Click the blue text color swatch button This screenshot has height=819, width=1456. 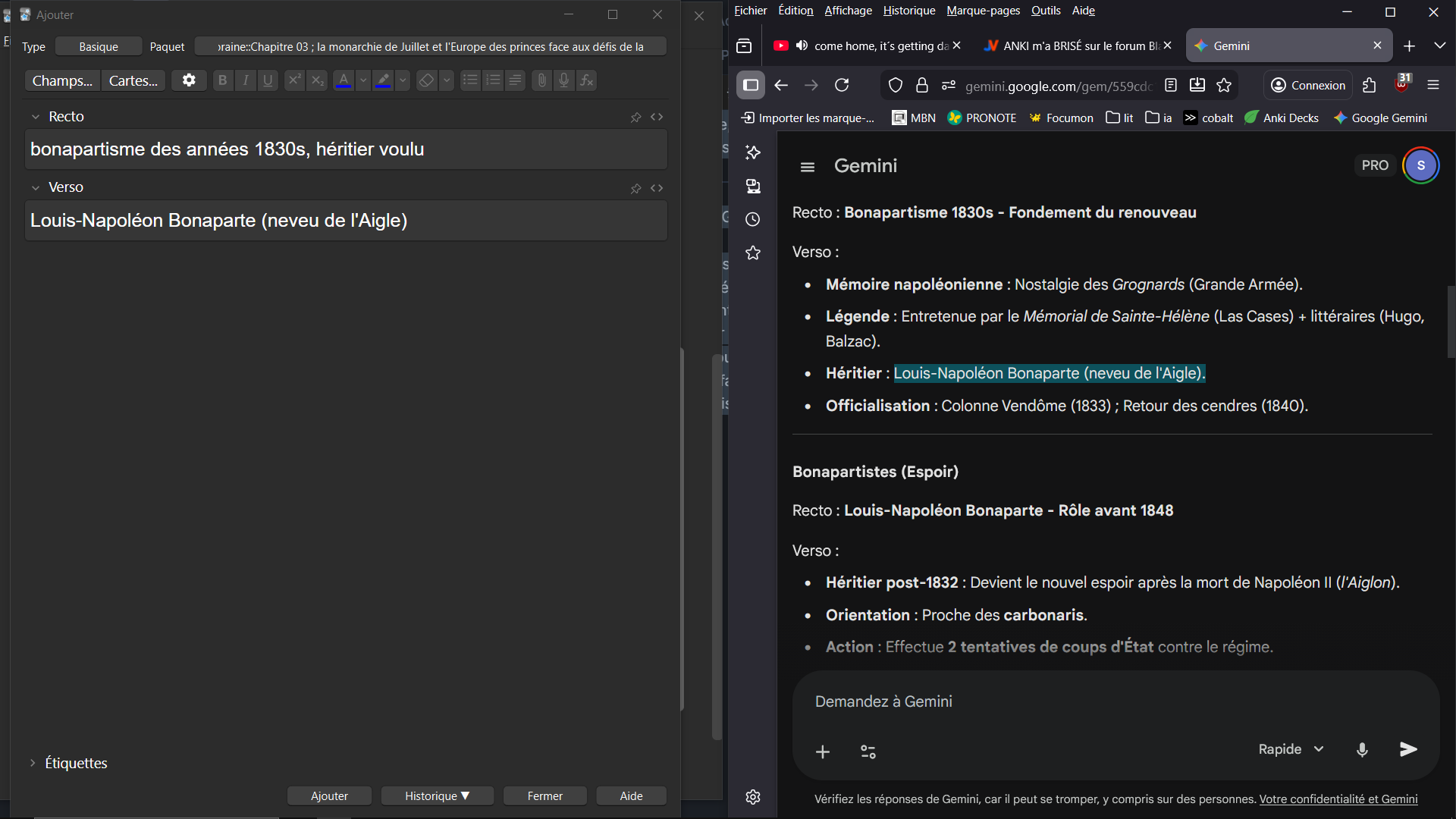[344, 80]
